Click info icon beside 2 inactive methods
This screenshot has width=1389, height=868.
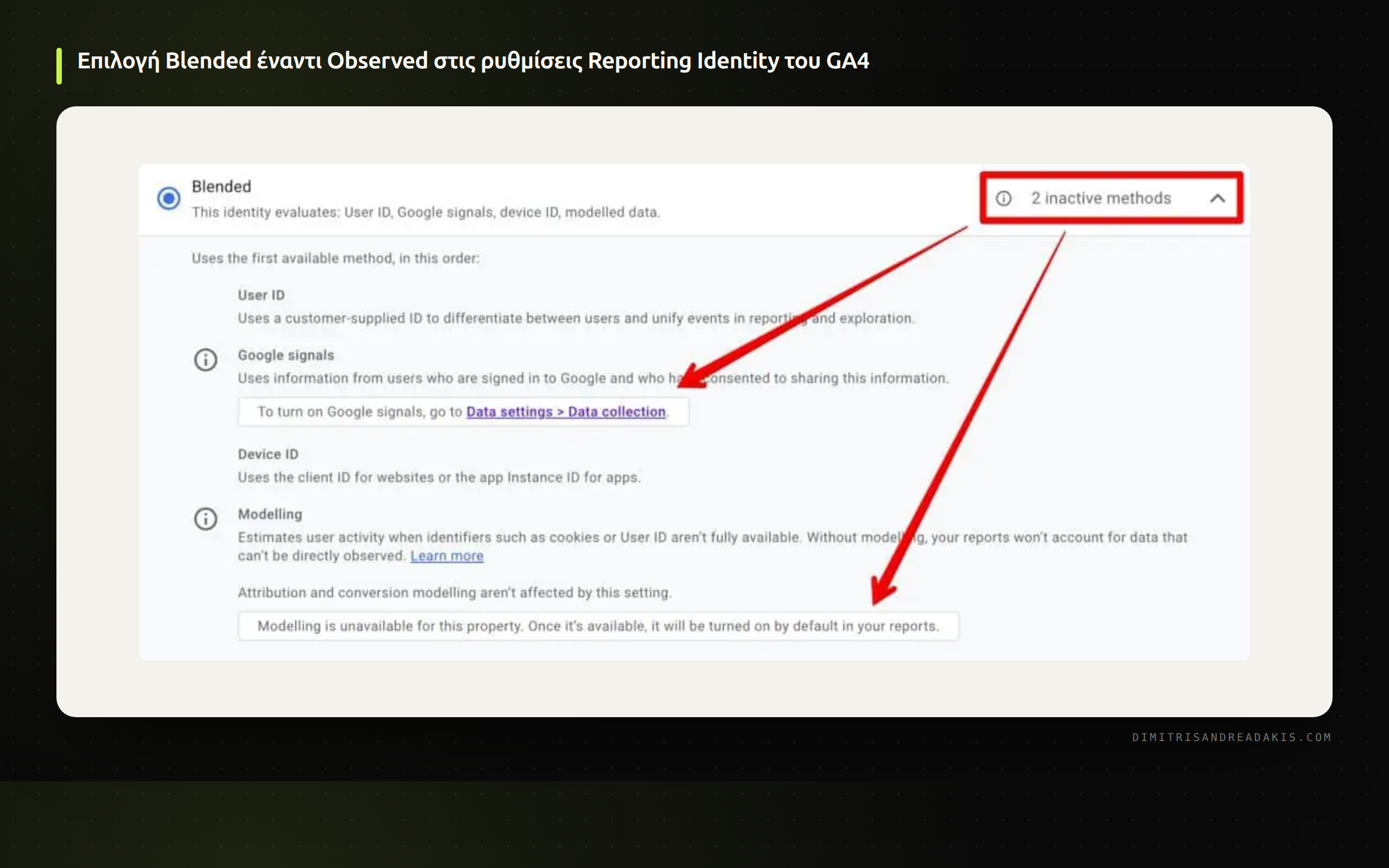(1003, 199)
